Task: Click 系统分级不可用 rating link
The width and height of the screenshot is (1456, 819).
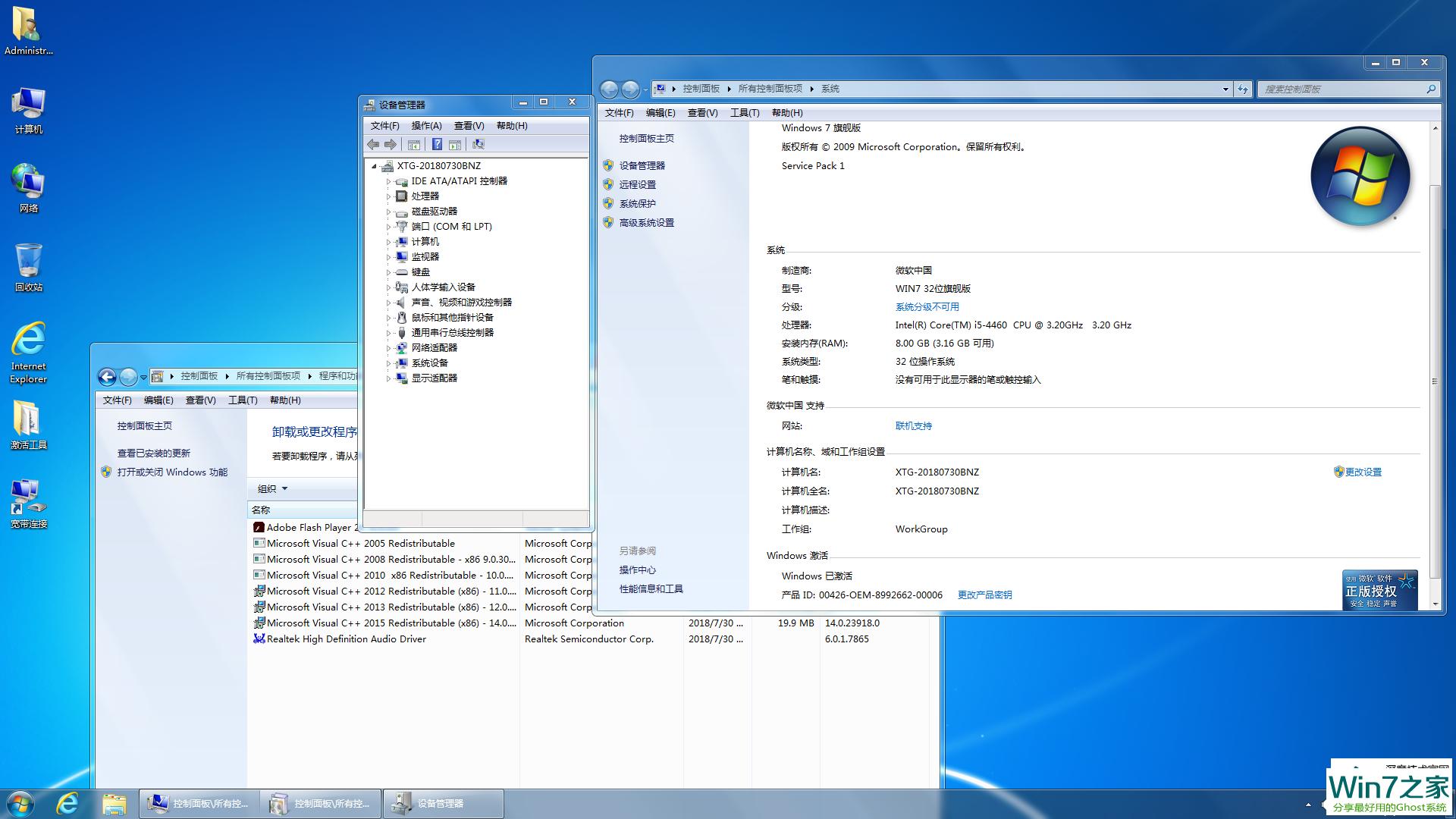Action: 927,307
